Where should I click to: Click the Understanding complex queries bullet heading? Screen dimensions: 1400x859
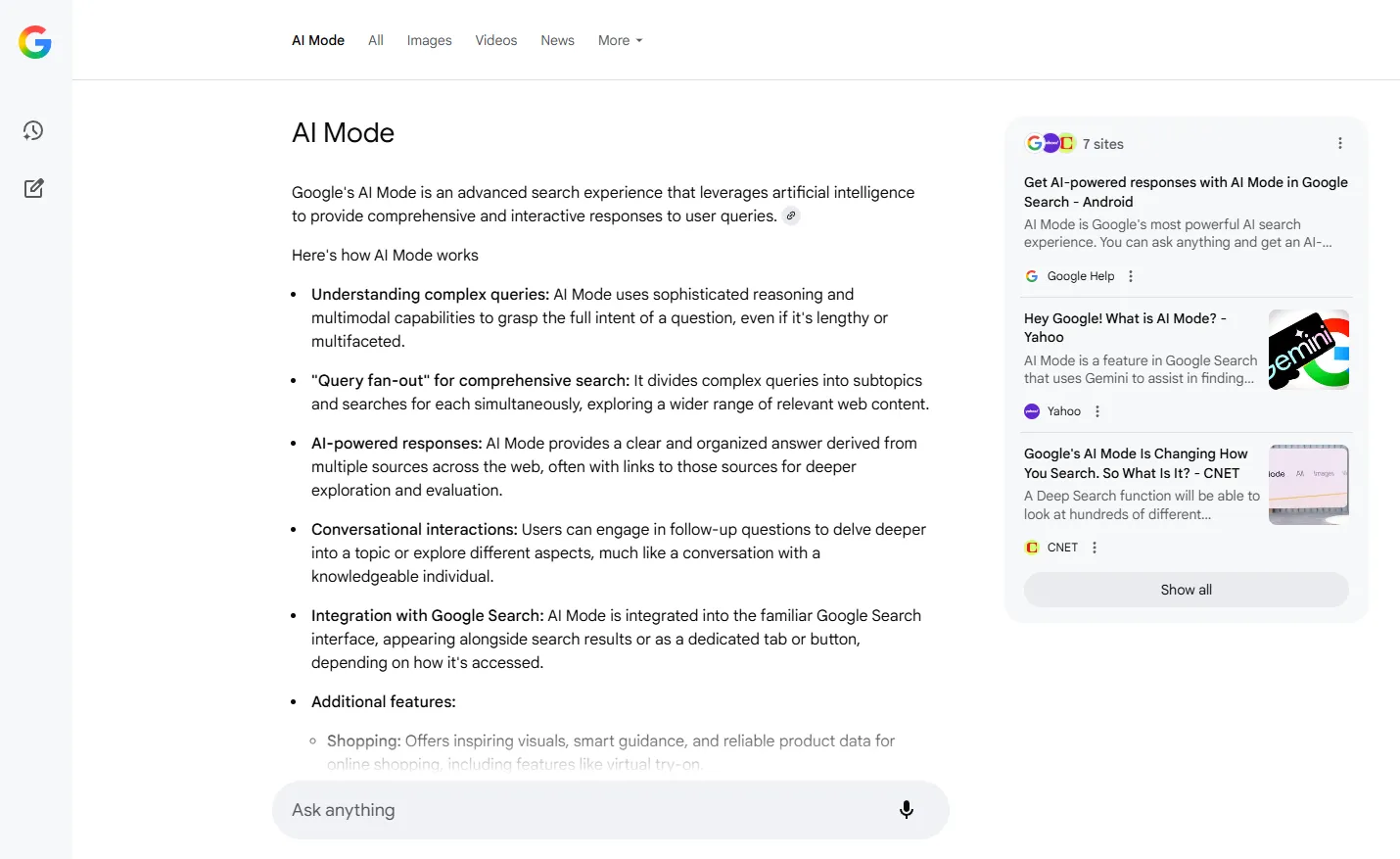(x=430, y=295)
